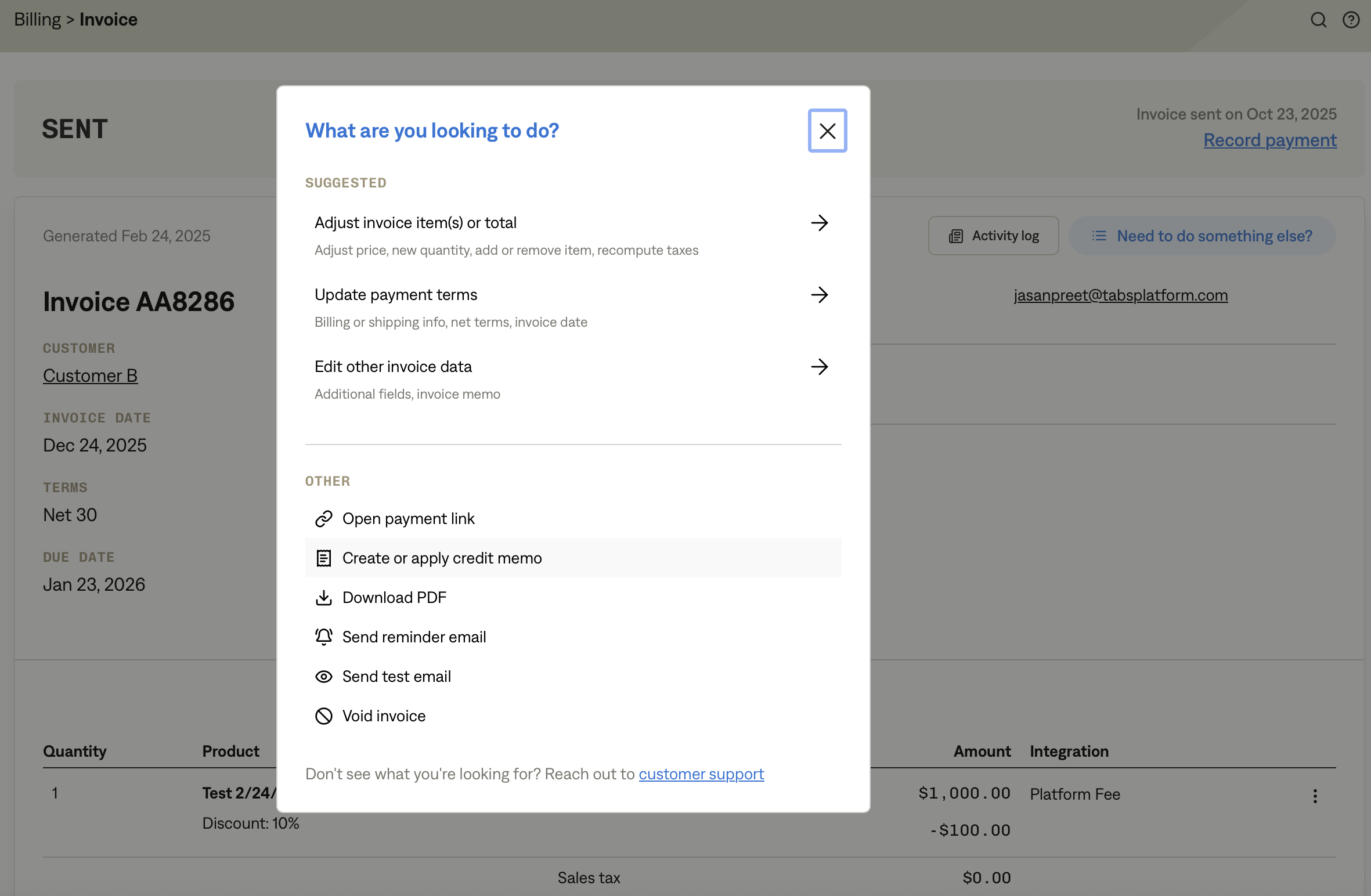
Task: Click Need to do something else? button
Action: (x=1202, y=236)
